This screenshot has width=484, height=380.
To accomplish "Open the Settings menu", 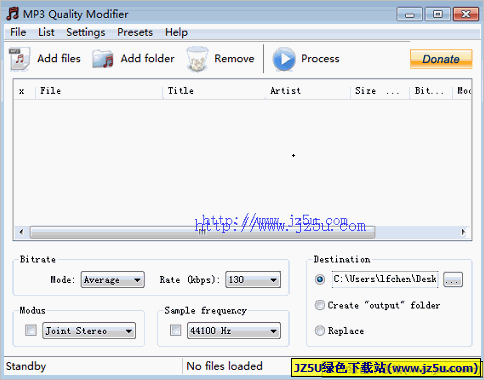I will [86, 32].
